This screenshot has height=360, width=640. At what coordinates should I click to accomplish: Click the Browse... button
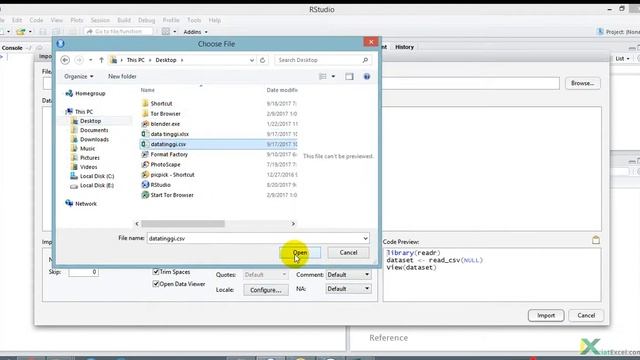pyautogui.click(x=582, y=83)
